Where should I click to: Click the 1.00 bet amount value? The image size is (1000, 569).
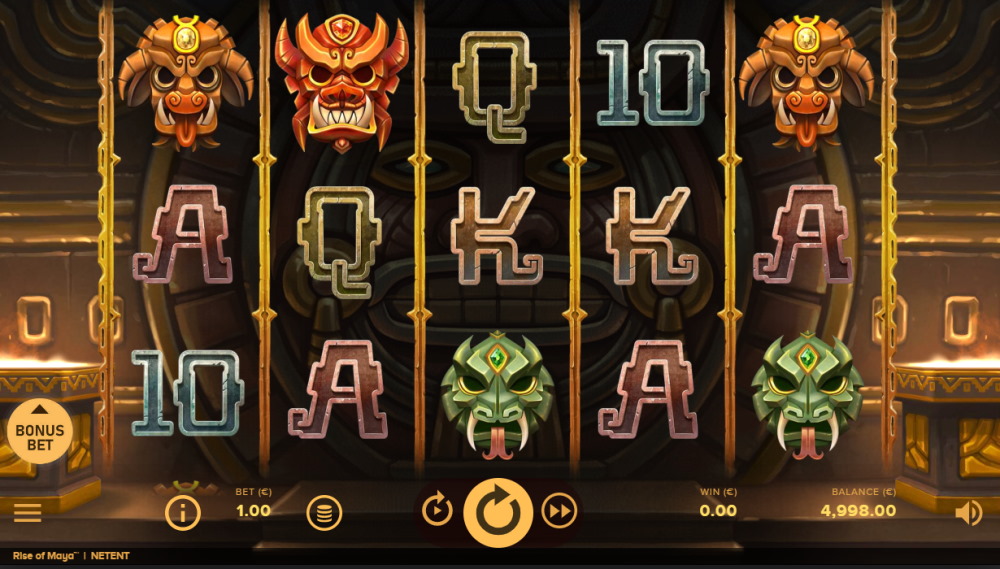point(253,510)
